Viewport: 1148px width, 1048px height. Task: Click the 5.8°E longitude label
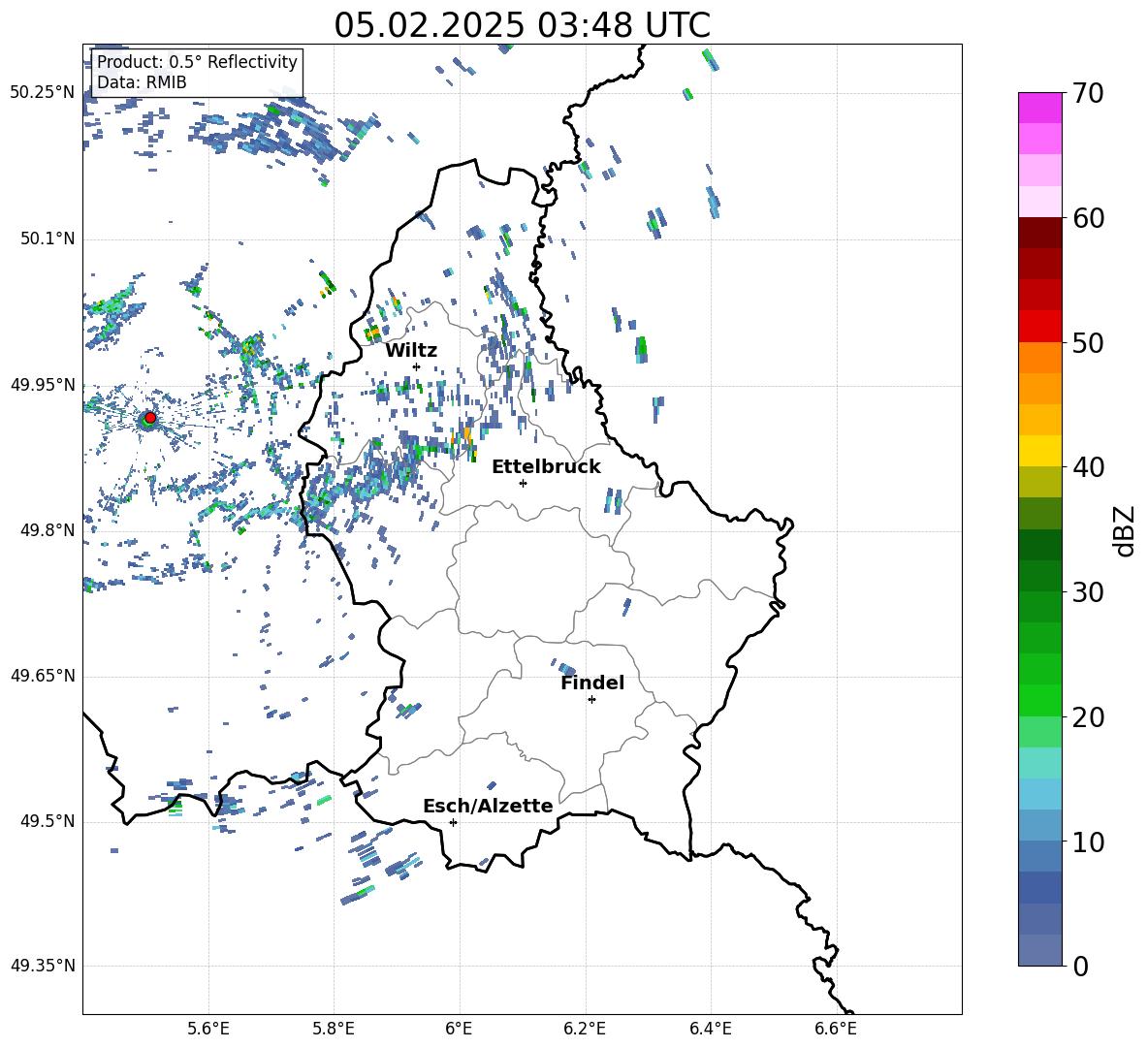[x=334, y=1029]
